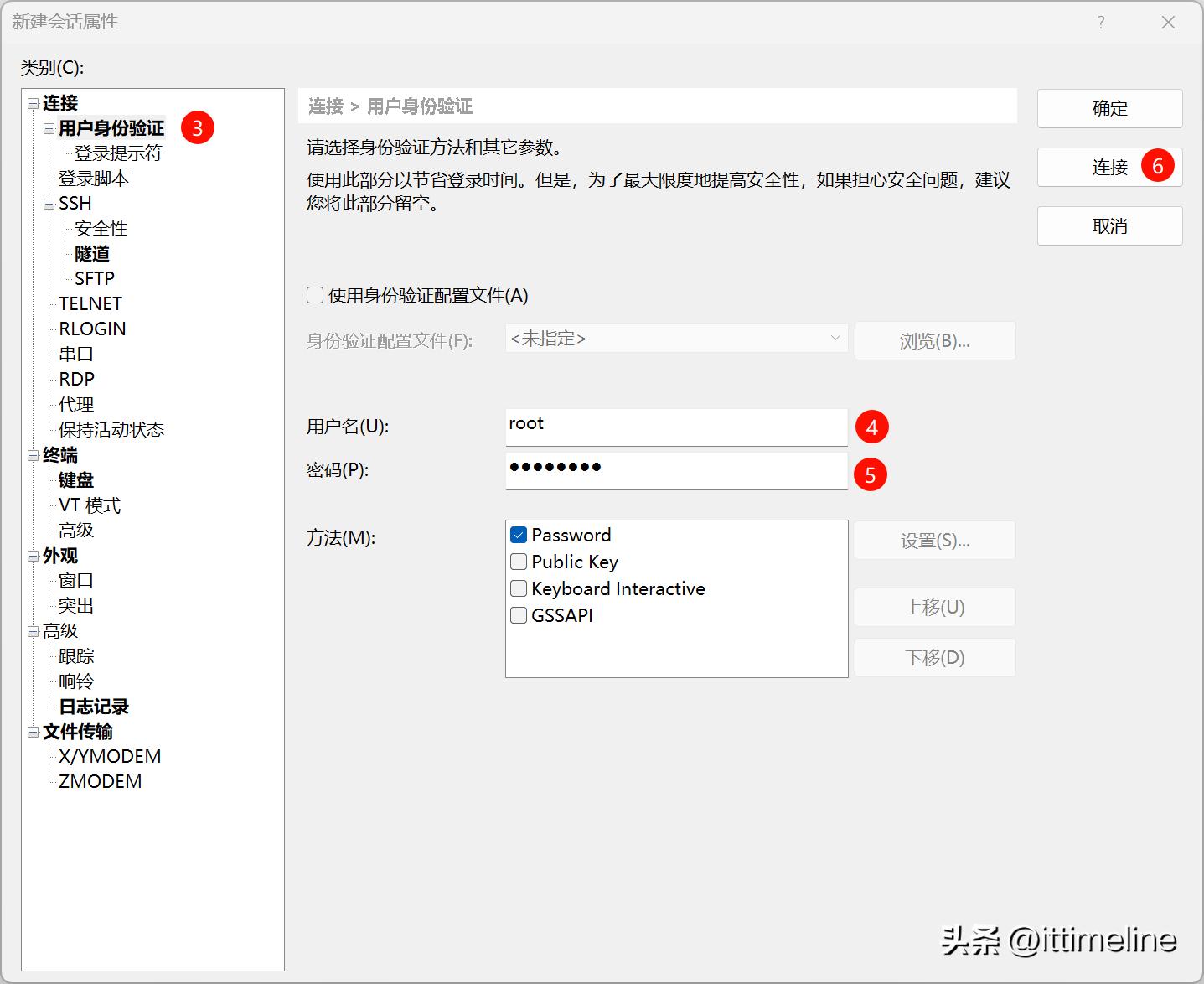Collapse the SSH tree node
Image resolution: width=1204 pixels, height=984 pixels.
(x=49, y=204)
